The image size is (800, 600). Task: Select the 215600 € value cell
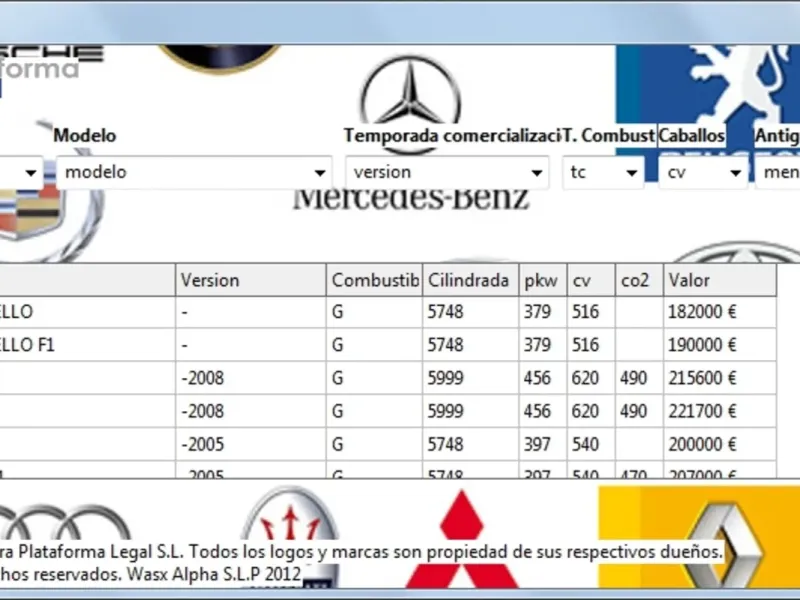click(x=720, y=378)
